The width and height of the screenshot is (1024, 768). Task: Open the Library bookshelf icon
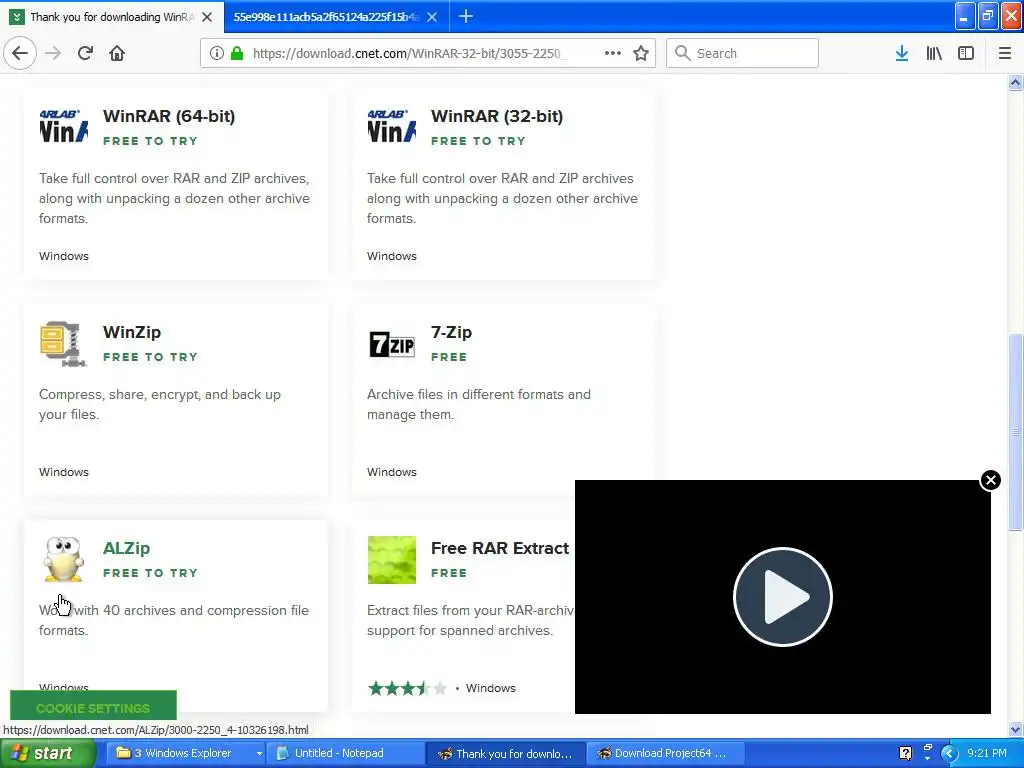tap(934, 53)
